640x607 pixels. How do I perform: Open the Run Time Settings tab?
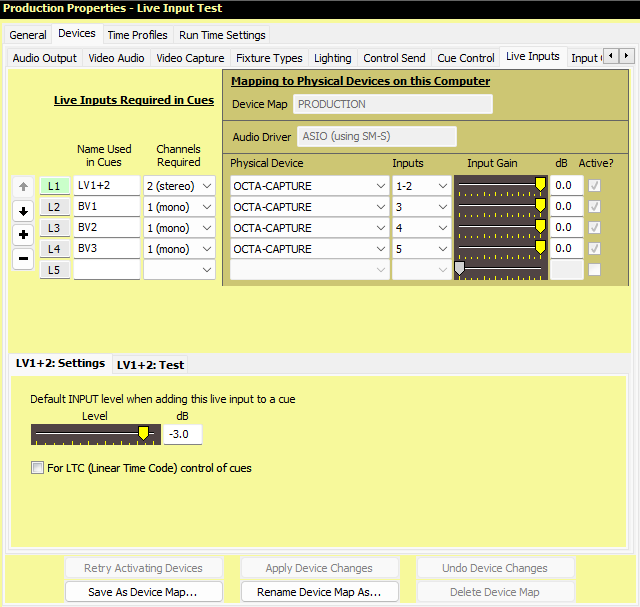point(222,35)
